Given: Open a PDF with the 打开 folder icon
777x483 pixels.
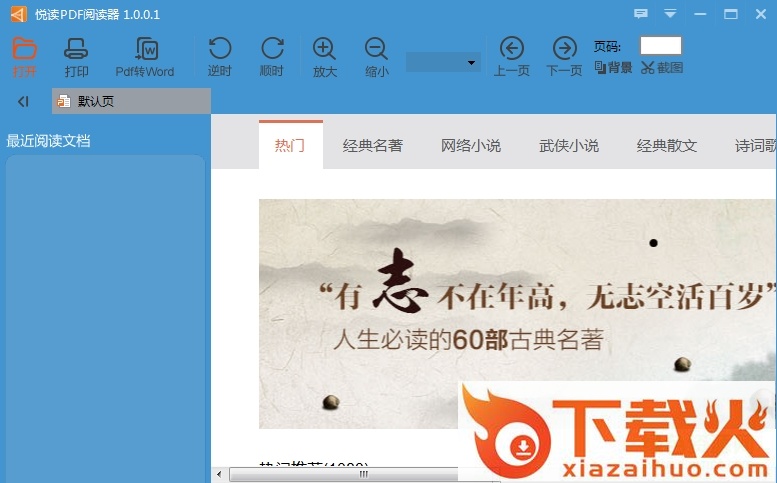Looking at the screenshot, I should [24, 56].
